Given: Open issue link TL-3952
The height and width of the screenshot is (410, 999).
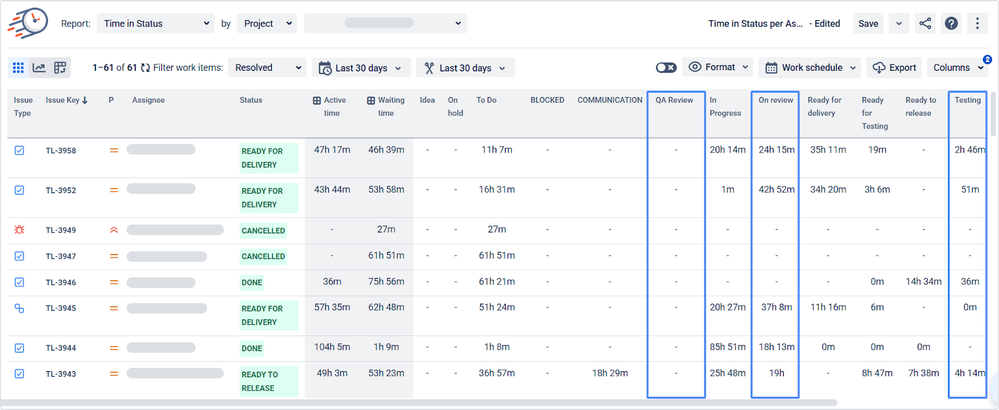Looking at the screenshot, I should 61,190.
